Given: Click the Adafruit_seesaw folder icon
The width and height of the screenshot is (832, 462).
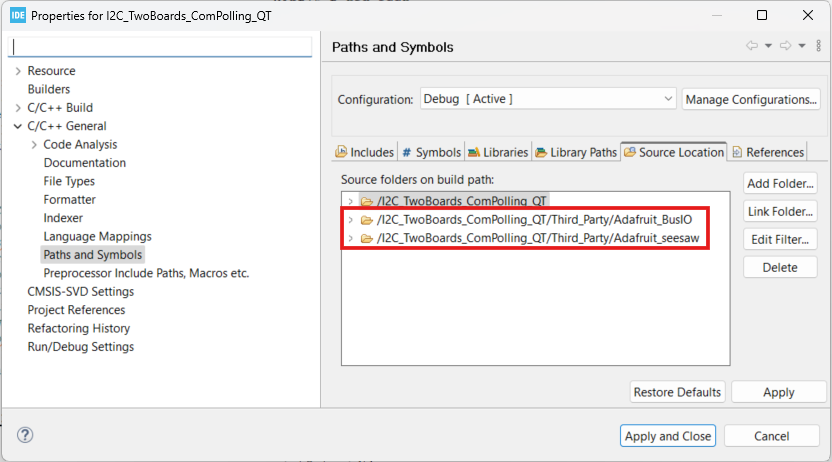Looking at the screenshot, I should click(x=367, y=238).
